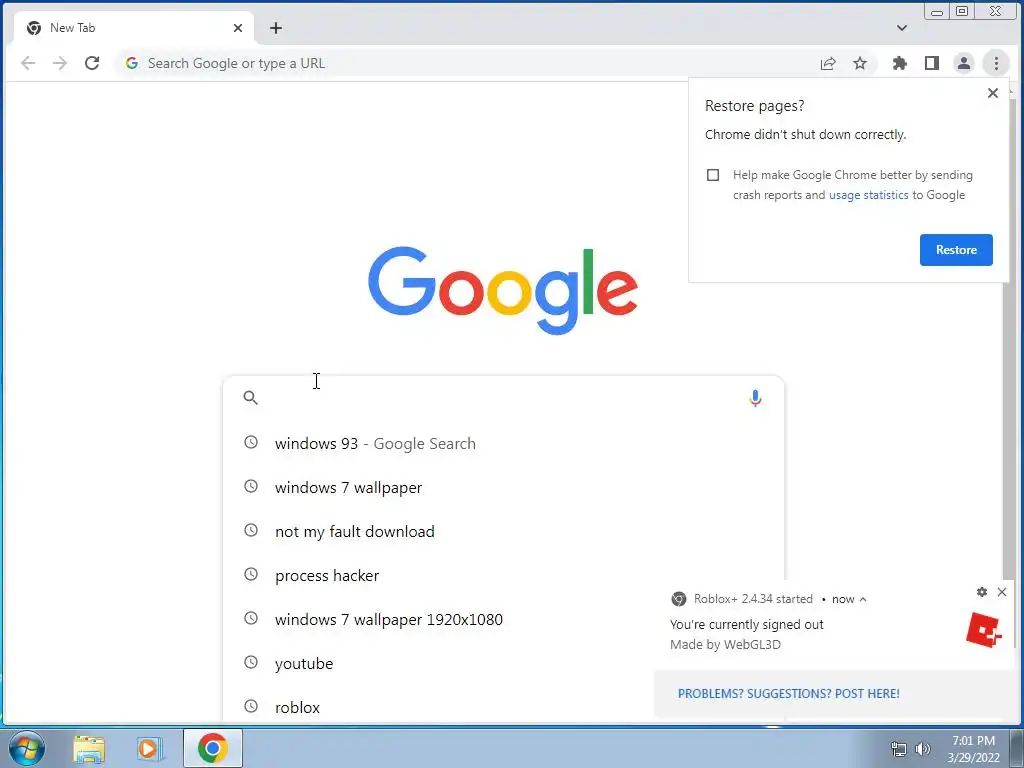Reload the page with the refresh icon
The image size is (1024, 768).
click(92, 63)
